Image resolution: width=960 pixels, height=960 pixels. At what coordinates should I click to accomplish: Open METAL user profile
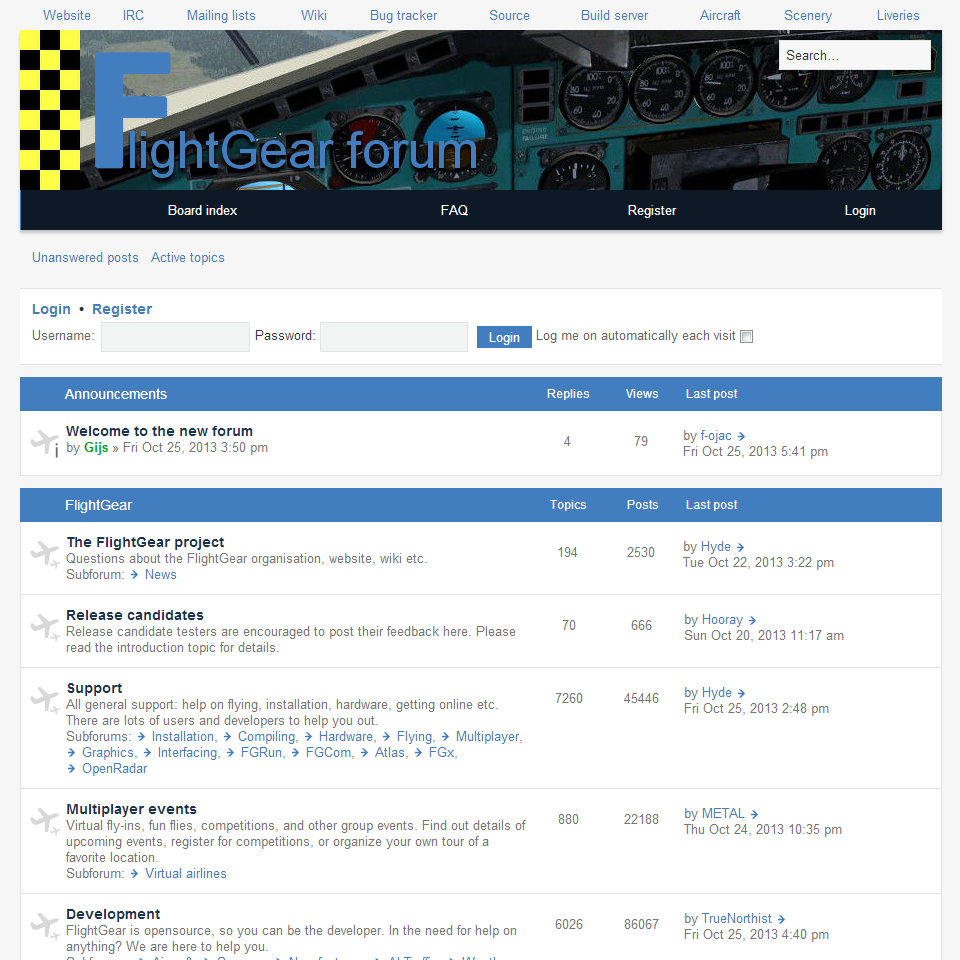[x=723, y=814]
